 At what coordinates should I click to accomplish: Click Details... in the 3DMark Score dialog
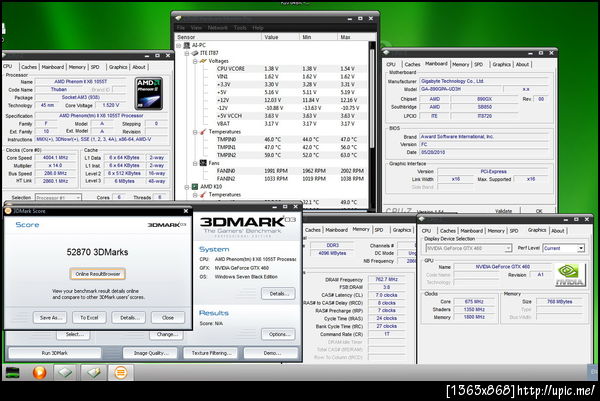pyautogui.click(x=130, y=318)
